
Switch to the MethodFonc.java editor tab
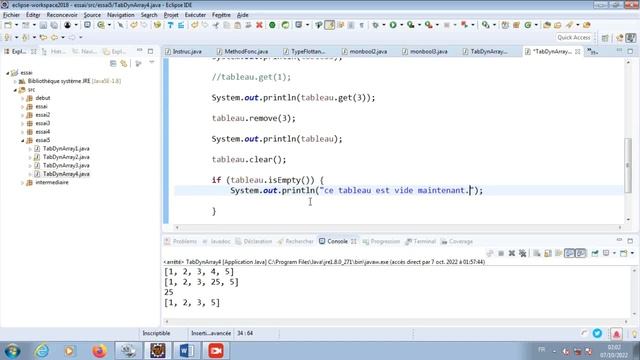pyautogui.click(x=242, y=51)
